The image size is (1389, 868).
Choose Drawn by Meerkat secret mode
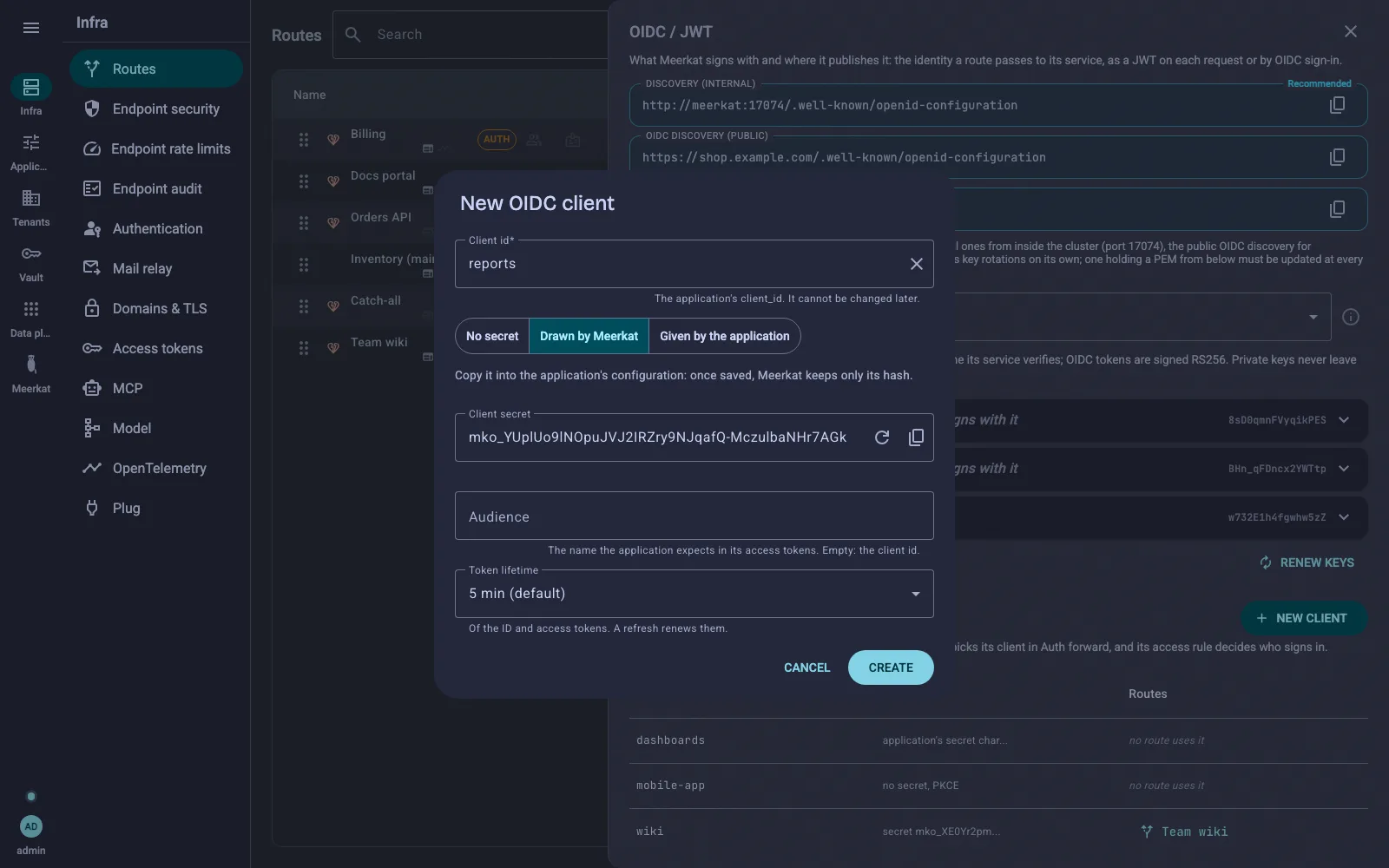click(x=589, y=336)
